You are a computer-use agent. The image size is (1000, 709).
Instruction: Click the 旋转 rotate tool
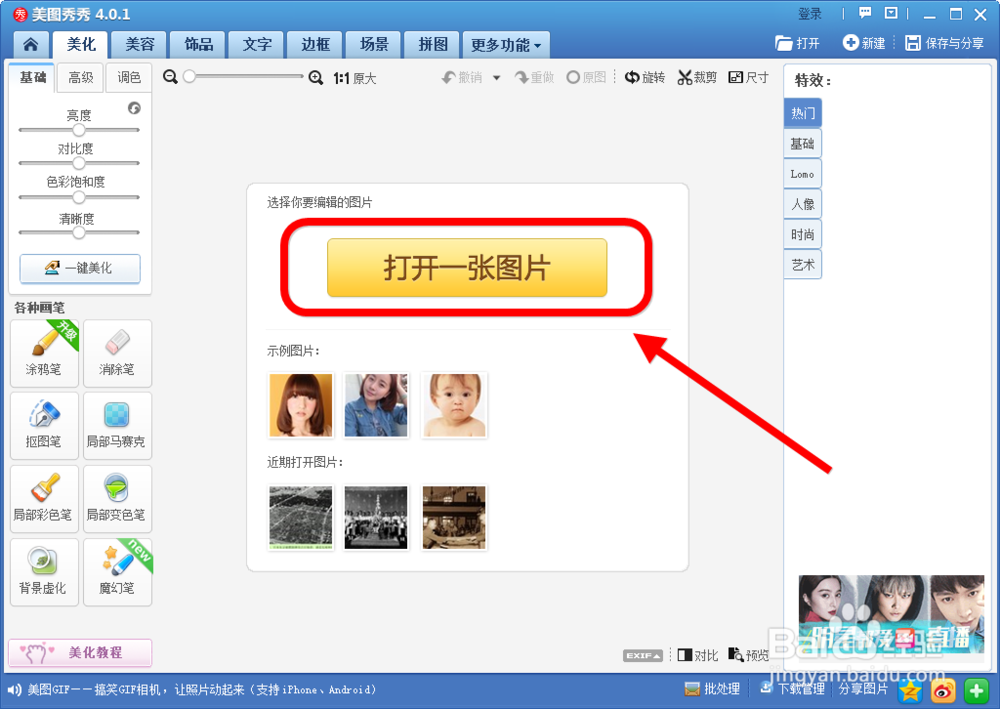(645, 78)
